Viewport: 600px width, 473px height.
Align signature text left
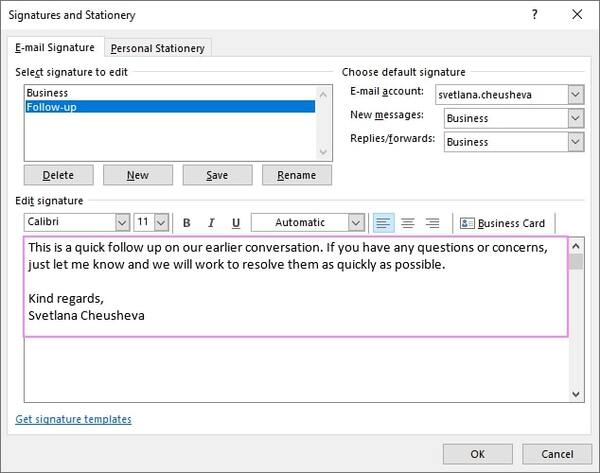click(383, 223)
